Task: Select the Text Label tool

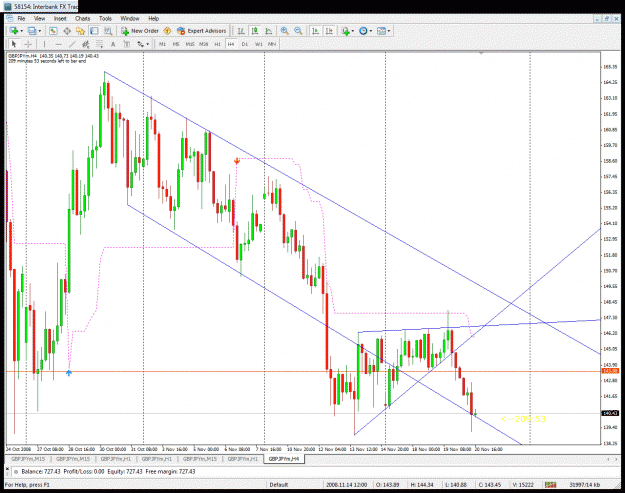Action: 127,44
